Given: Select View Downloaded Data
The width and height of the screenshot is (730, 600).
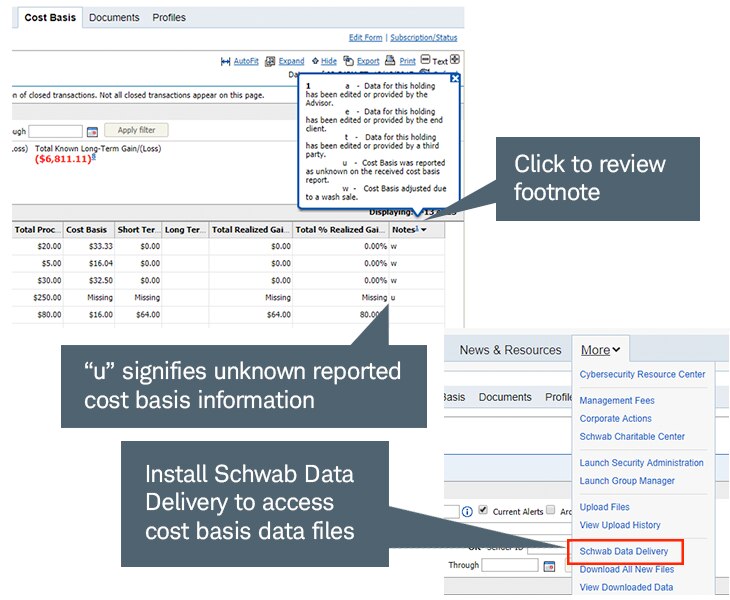Looking at the screenshot, I should coord(626,587).
